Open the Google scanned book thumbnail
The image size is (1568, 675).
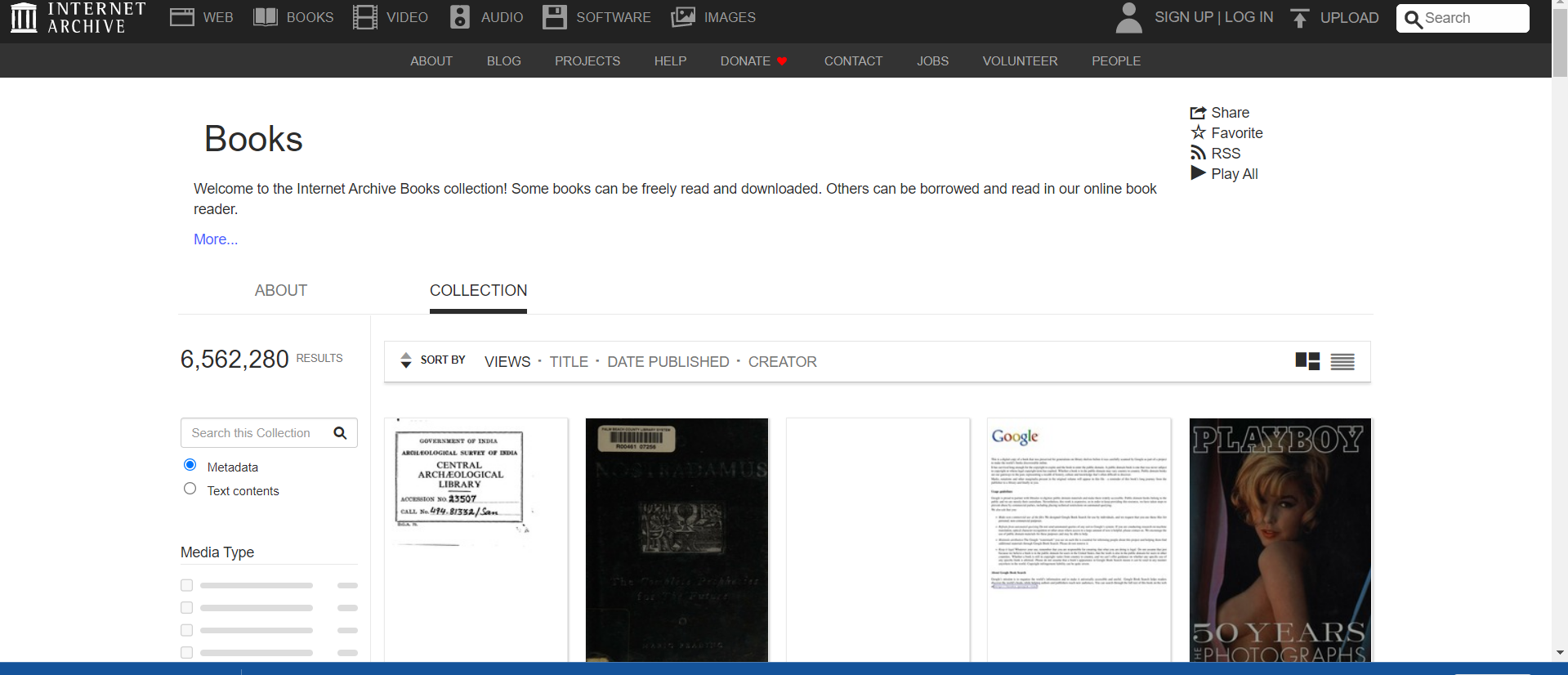point(1079,540)
